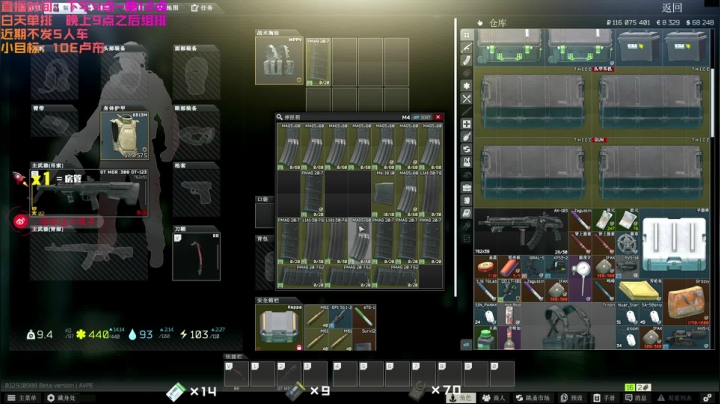Click the small button at stash sidebar bottom
This screenshot has height=404, width=720.
[x=466, y=344]
